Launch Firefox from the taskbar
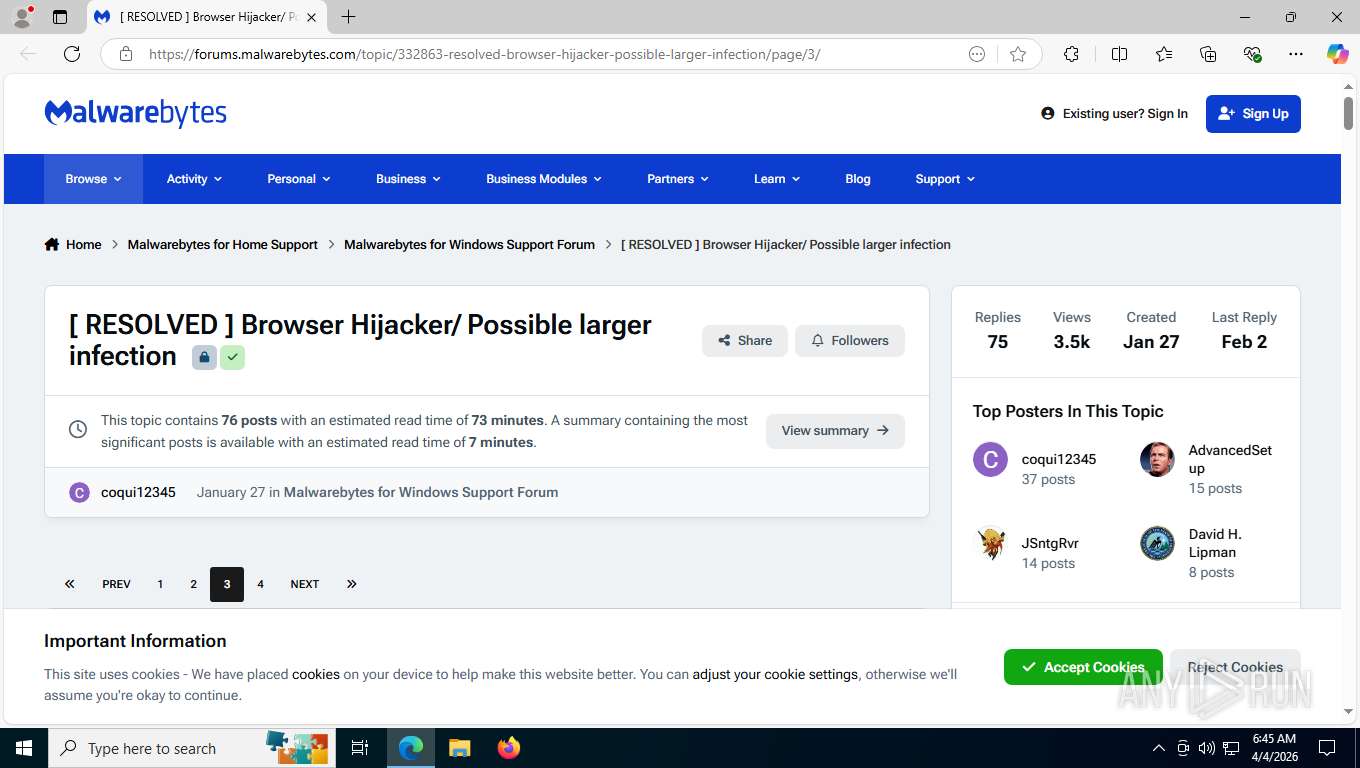Screen dimensions: 1360x768 (x=508, y=748)
